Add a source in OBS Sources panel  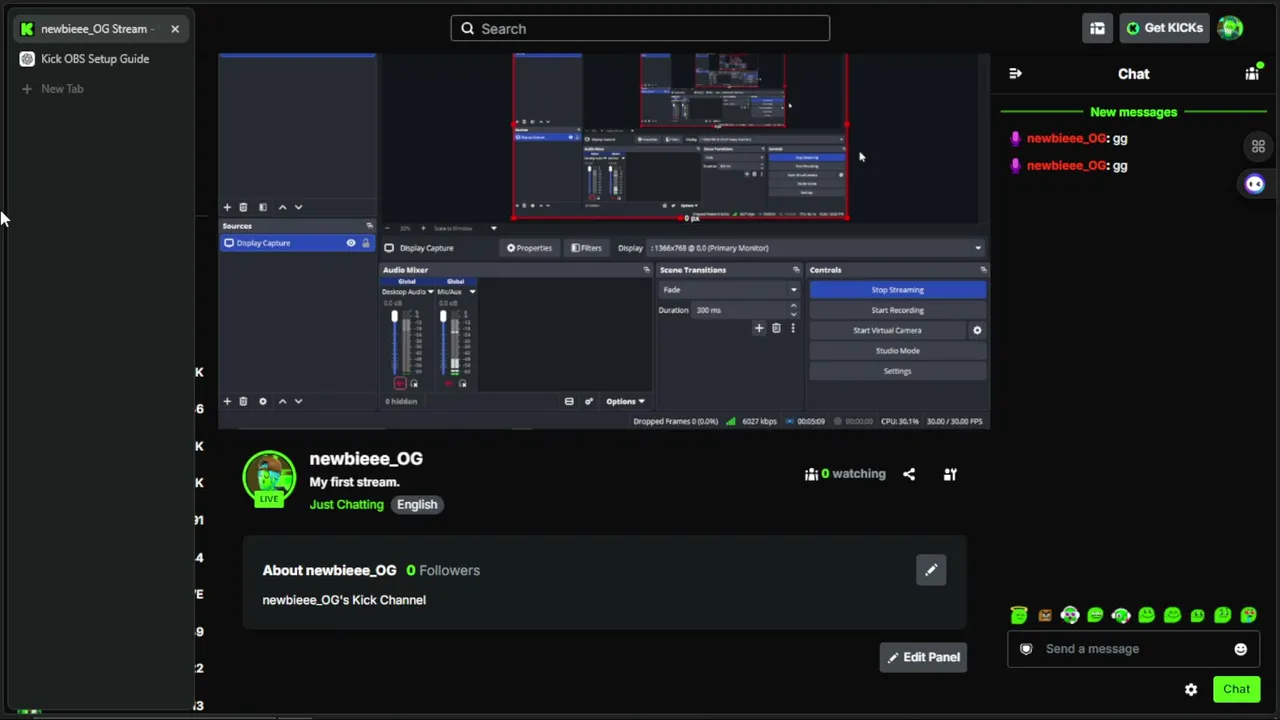[227, 401]
